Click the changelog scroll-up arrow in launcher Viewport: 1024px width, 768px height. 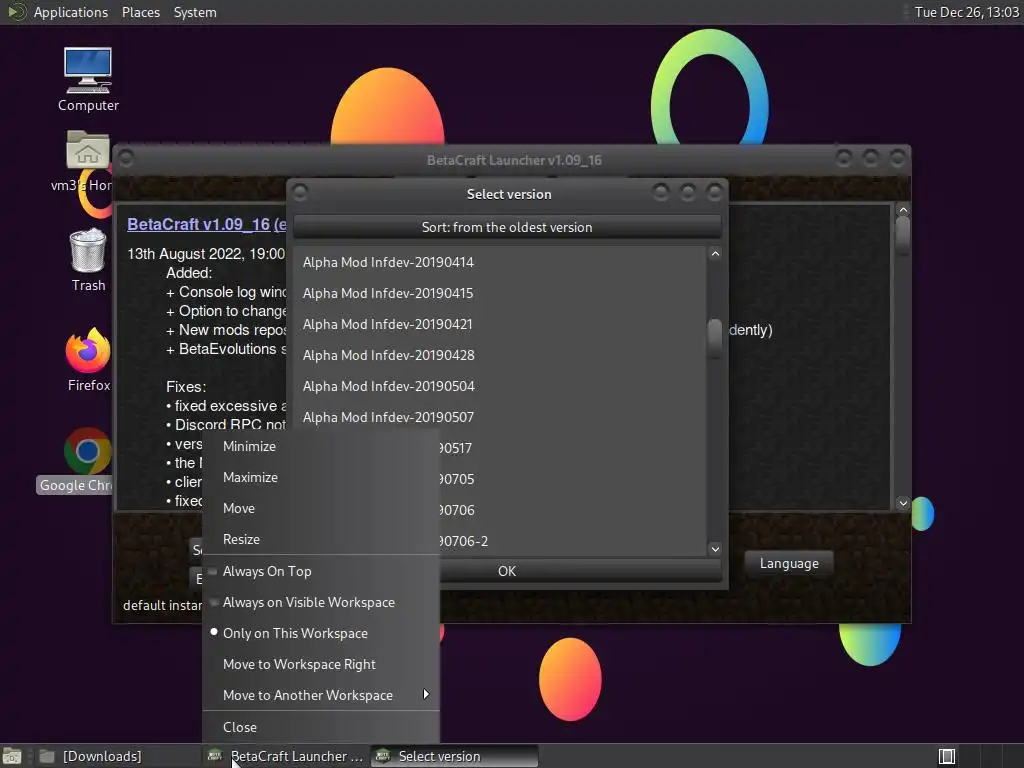click(x=903, y=210)
